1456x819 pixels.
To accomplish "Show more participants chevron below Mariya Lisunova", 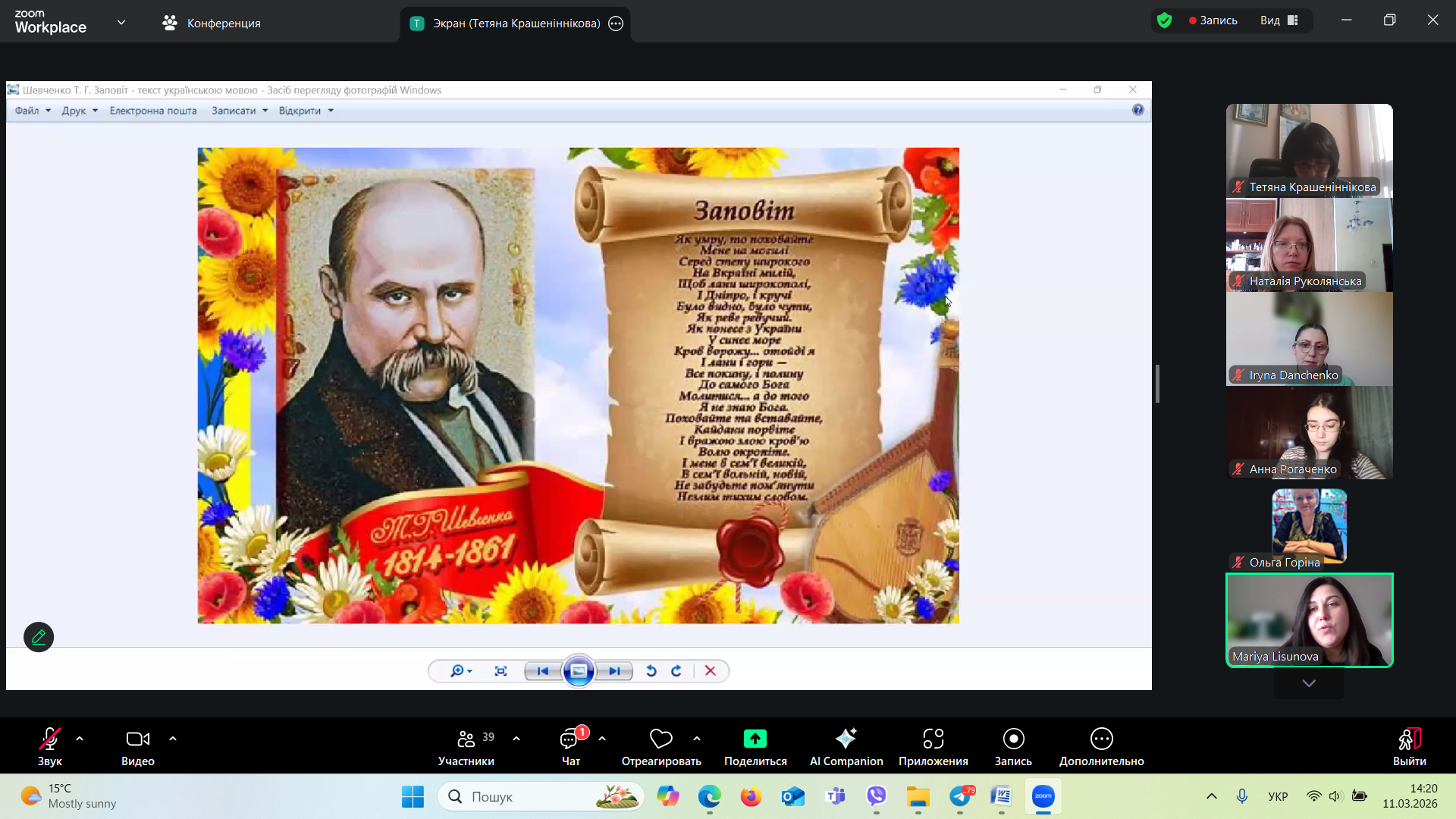I will (1309, 683).
